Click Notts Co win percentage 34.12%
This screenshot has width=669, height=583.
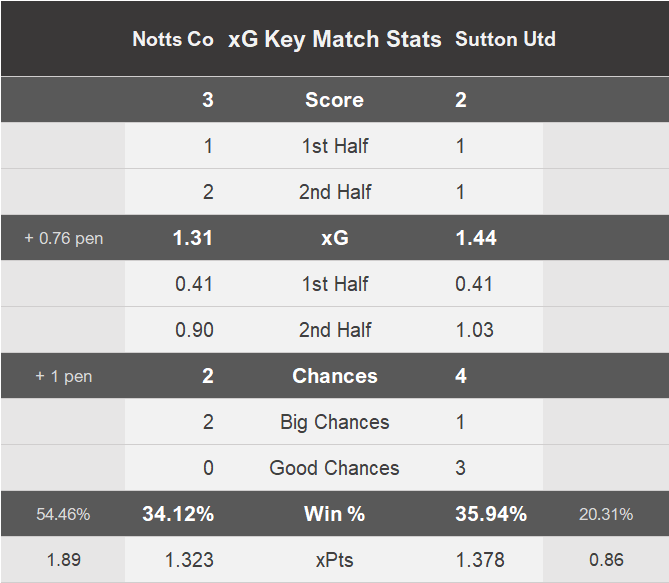coord(178,514)
